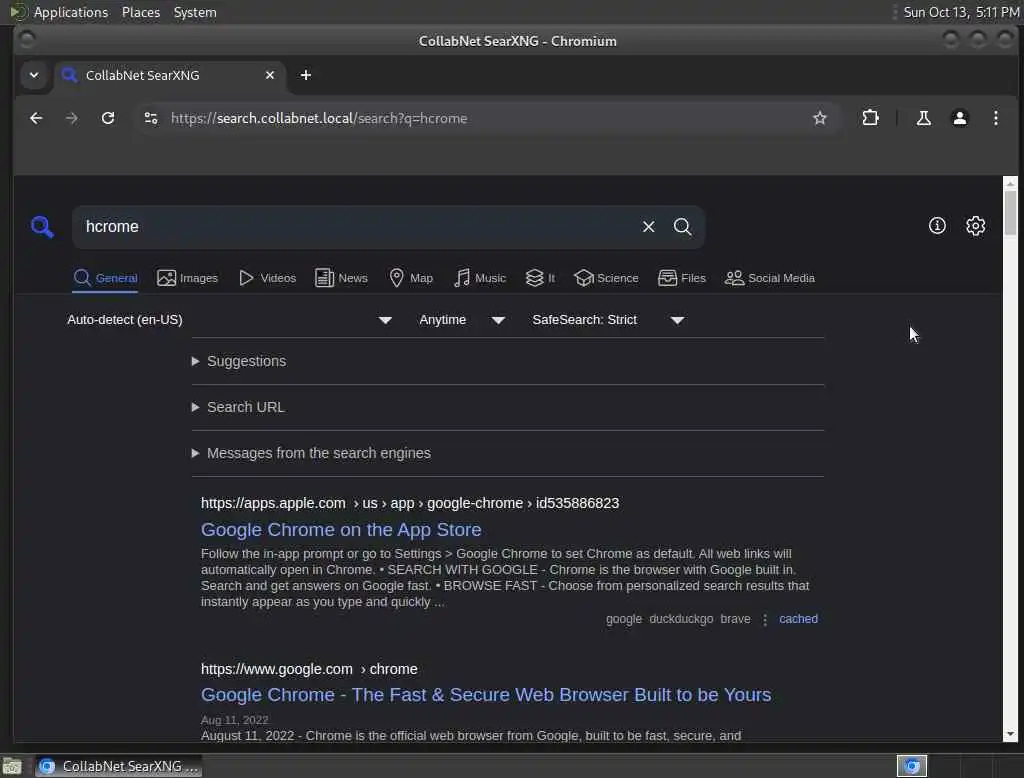Open Google Chrome Fast & Secure Web Browser link
Screen dimensions: 1024x778
486,695
